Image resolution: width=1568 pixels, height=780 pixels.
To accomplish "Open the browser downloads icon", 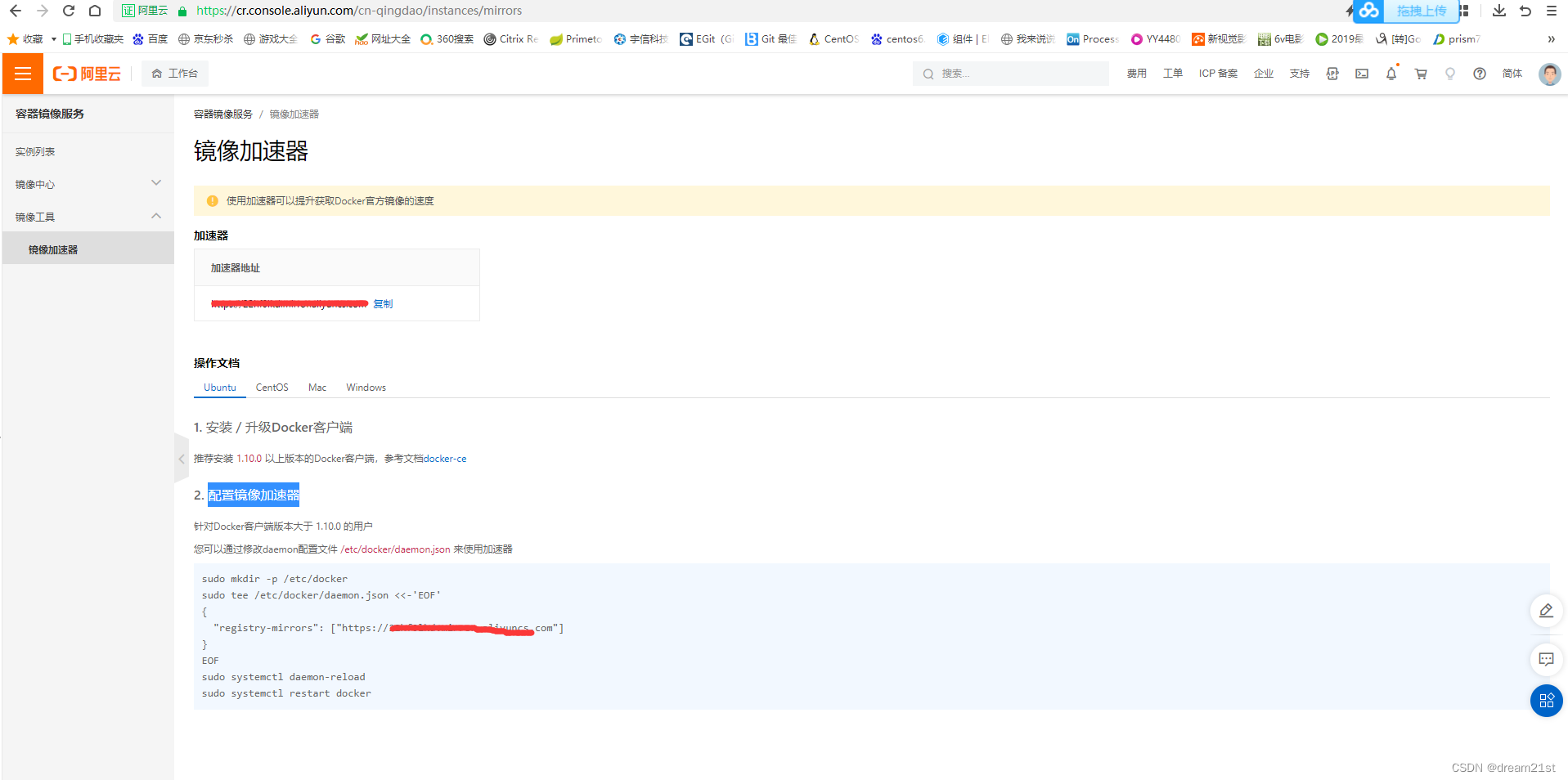I will click(x=1498, y=11).
